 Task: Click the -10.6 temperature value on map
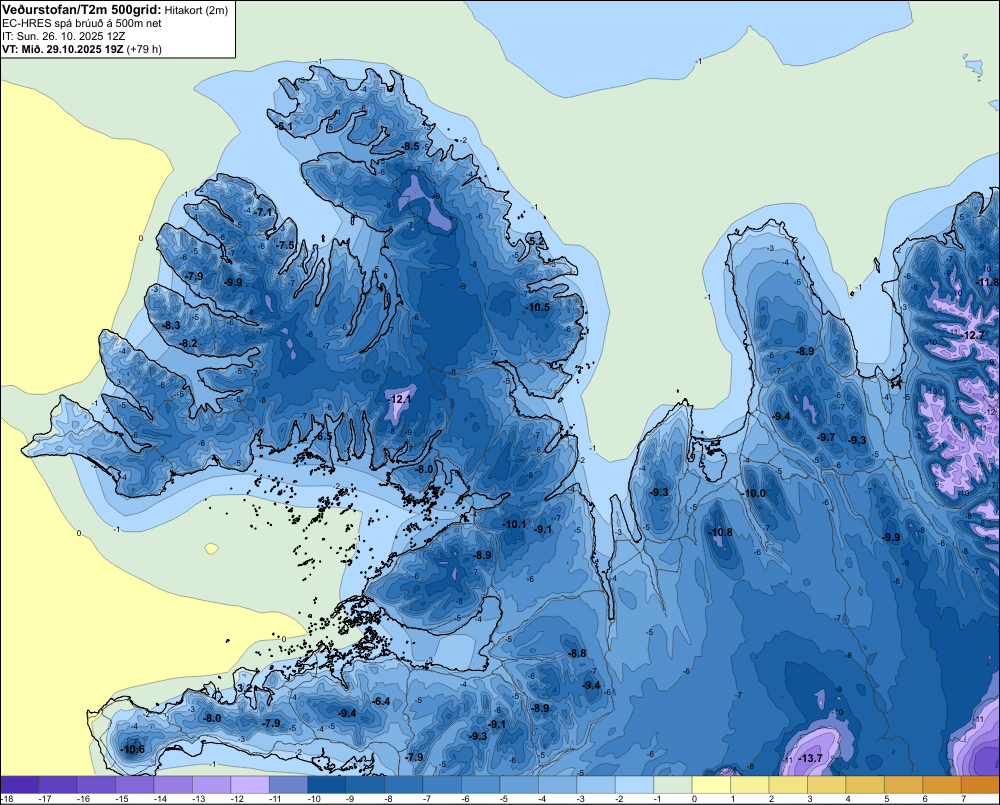(133, 750)
